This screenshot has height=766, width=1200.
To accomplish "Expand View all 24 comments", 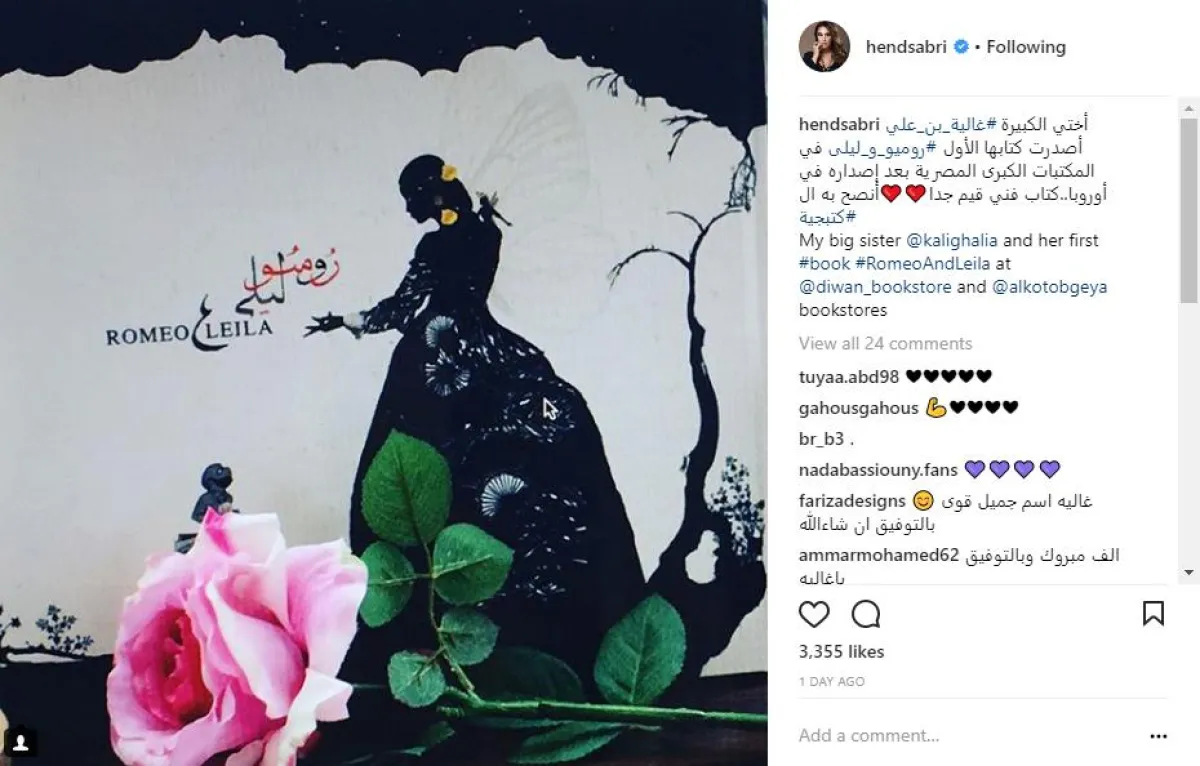I will point(885,343).
